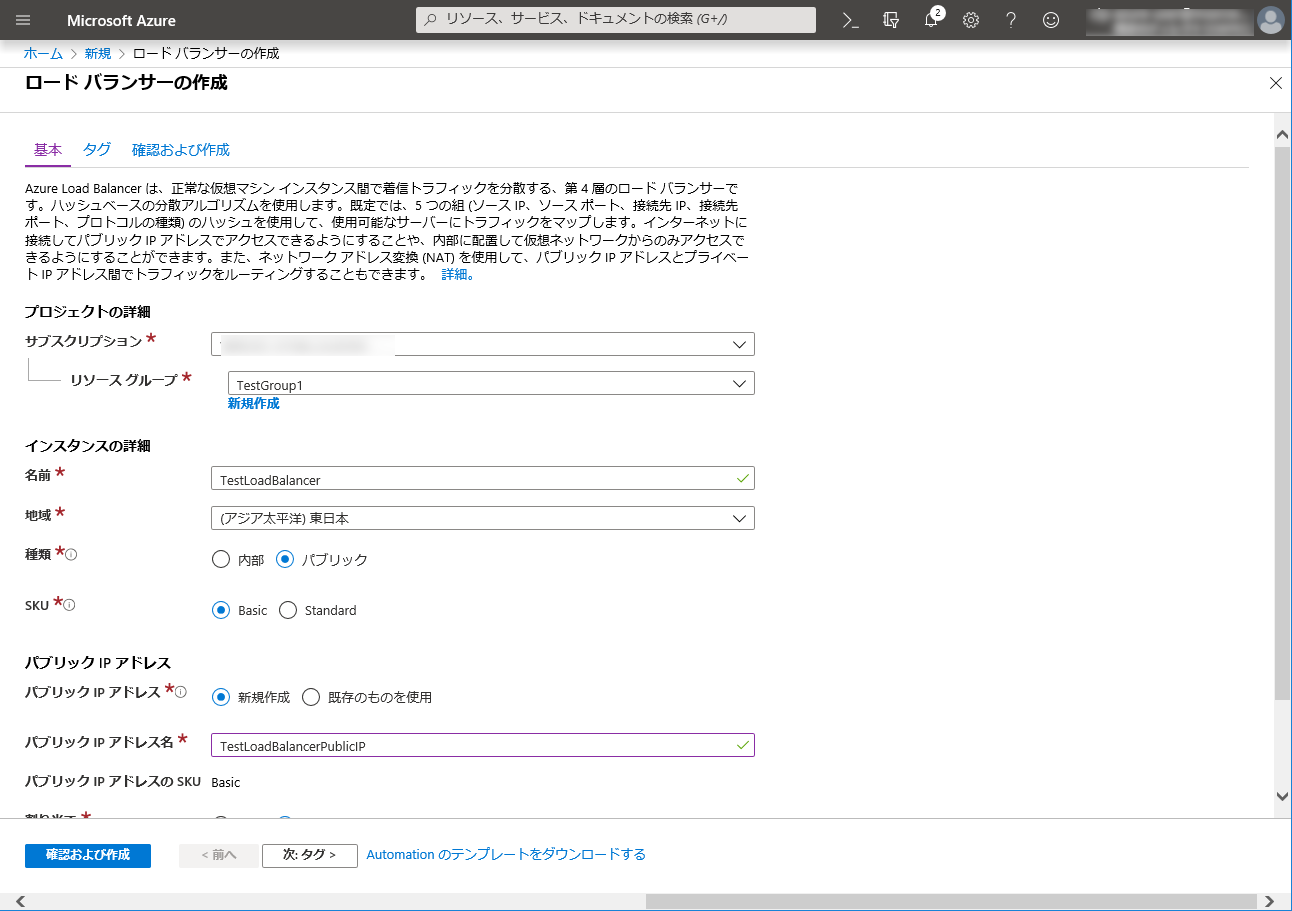
Task: Open portal settings gear
Action: click(x=971, y=20)
